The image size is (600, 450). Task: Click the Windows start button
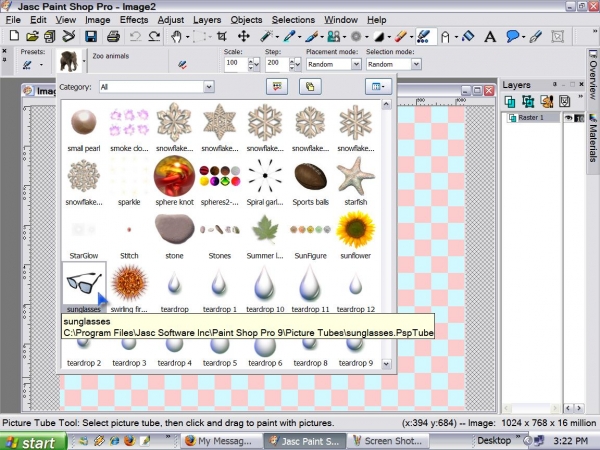pyautogui.click(x=33, y=442)
